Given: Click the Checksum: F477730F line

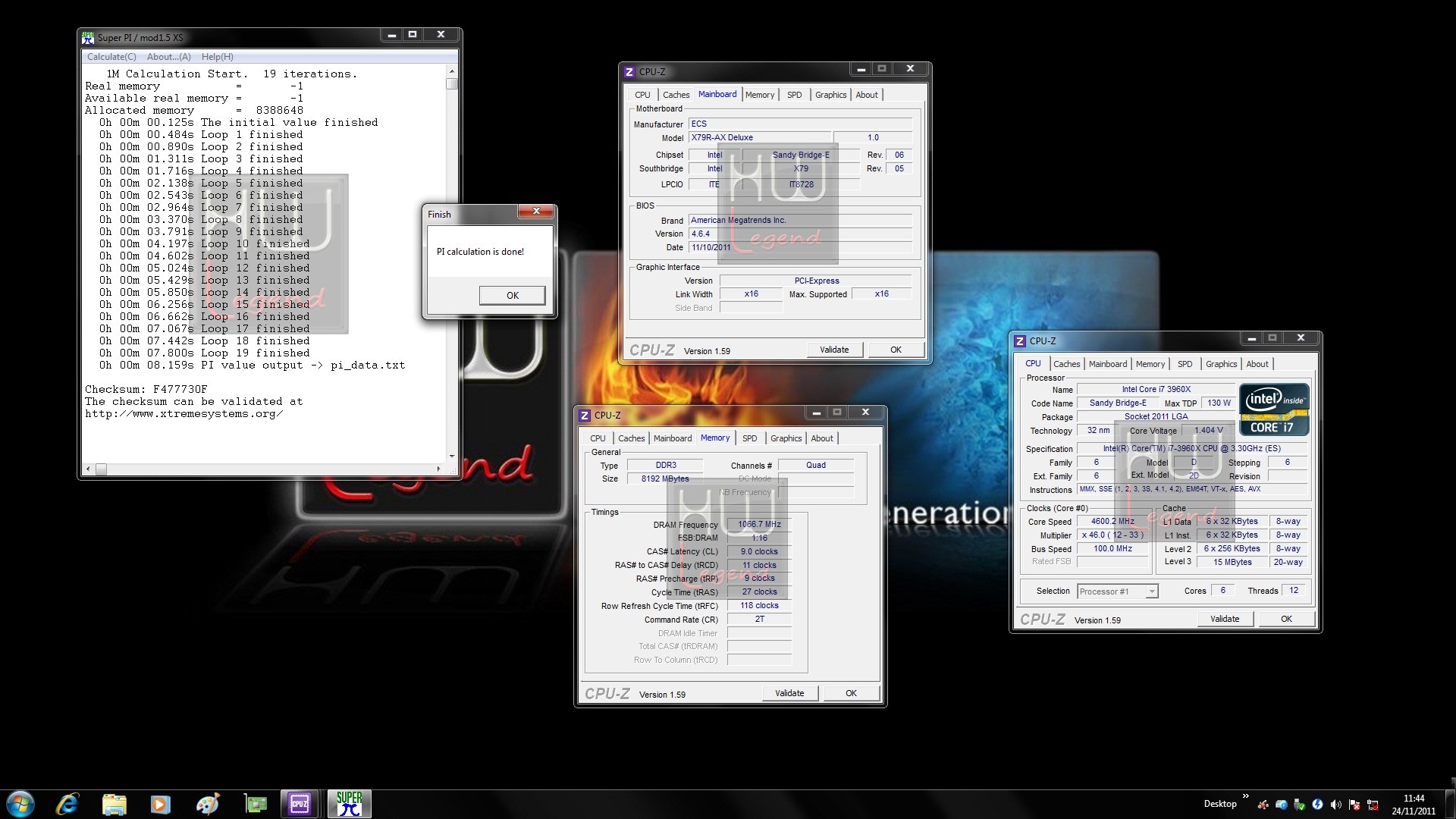Looking at the screenshot, I should 146,390.
